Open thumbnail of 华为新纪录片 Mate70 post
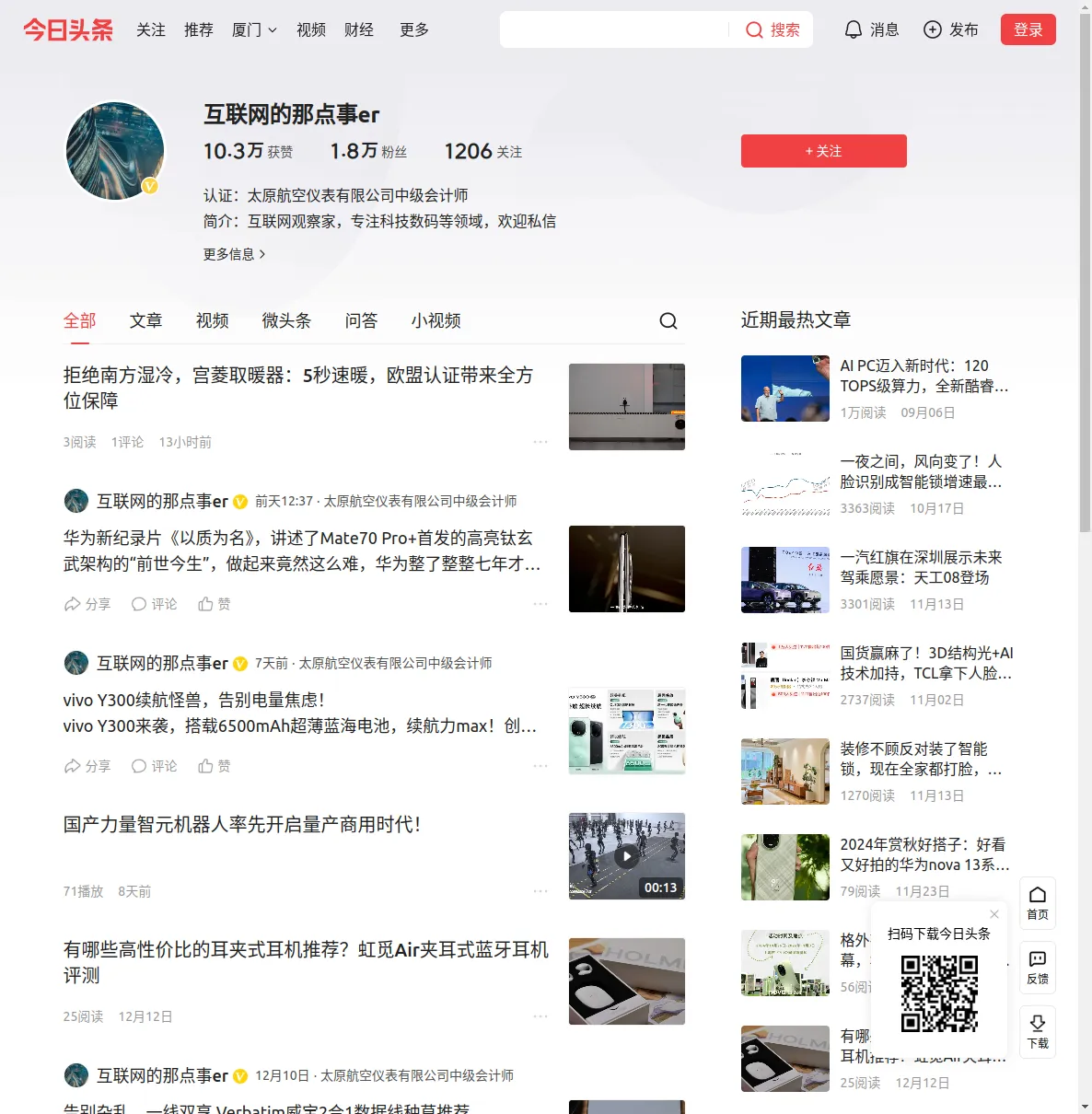The width and height of the screenshot is (1092, 1114). tap(627, 569)
